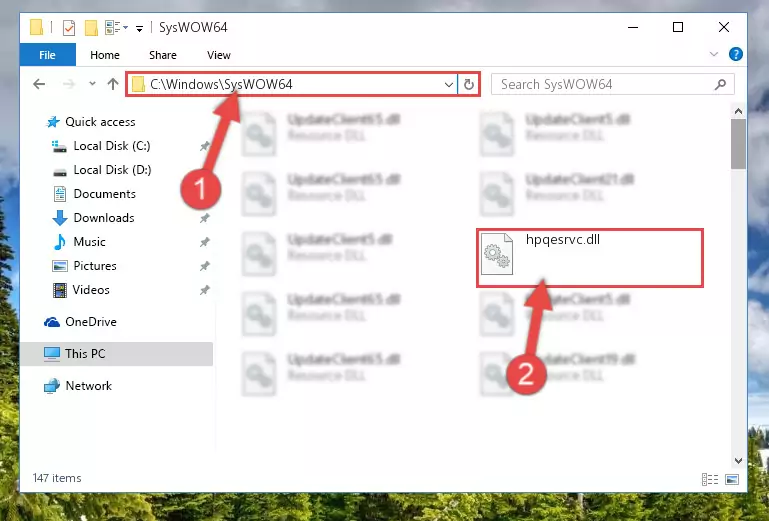Image resolution: width=769 pixels, height=521 pixels.
Task: Open the File tab
Action: (48, 55)
